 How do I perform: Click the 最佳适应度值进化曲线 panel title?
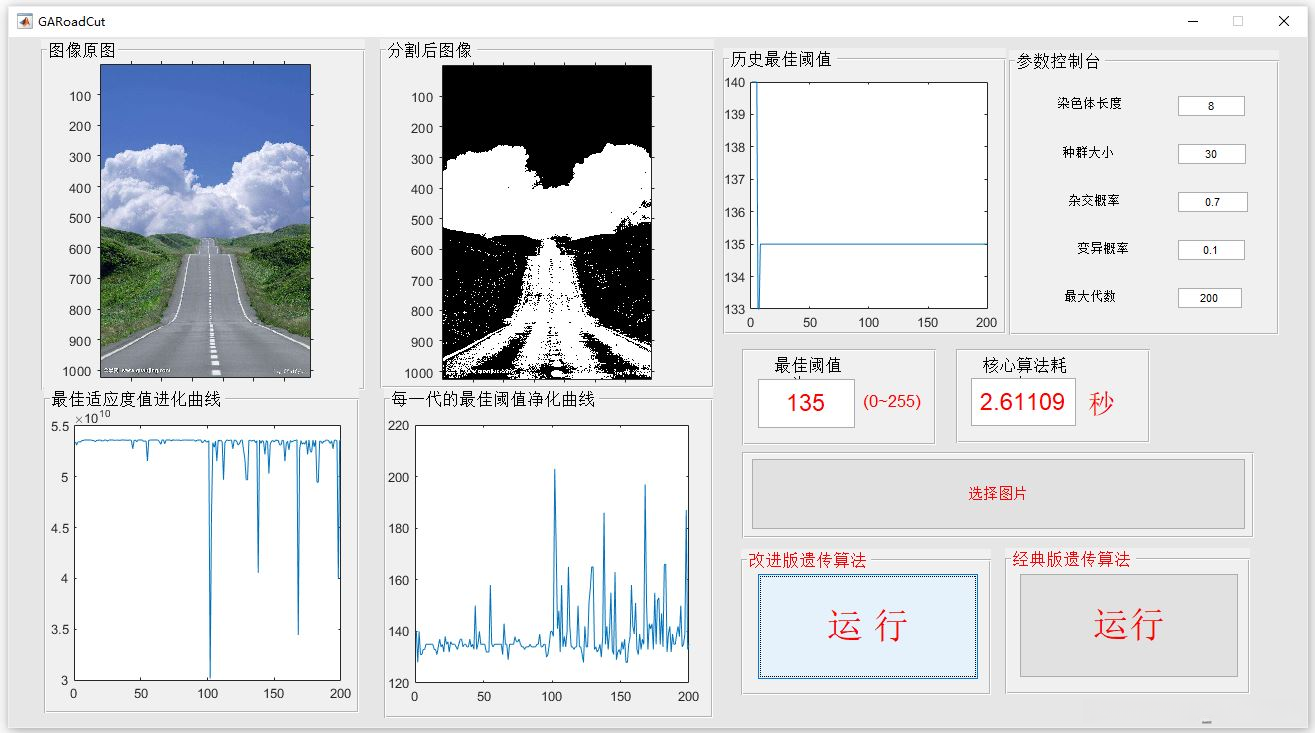[x=136, y=400]
